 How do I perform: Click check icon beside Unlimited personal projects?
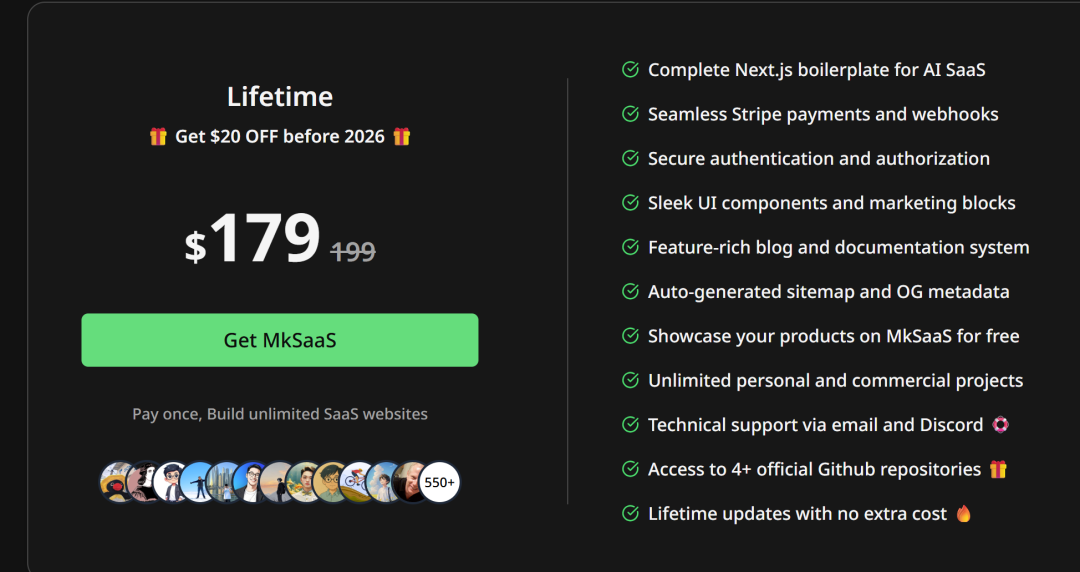pyautogui.click(x=630, y=380)
